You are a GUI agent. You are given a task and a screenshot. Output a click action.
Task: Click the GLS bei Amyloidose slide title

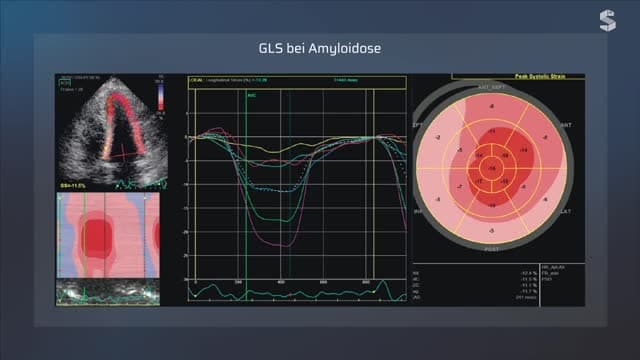(x=320, y=48)
